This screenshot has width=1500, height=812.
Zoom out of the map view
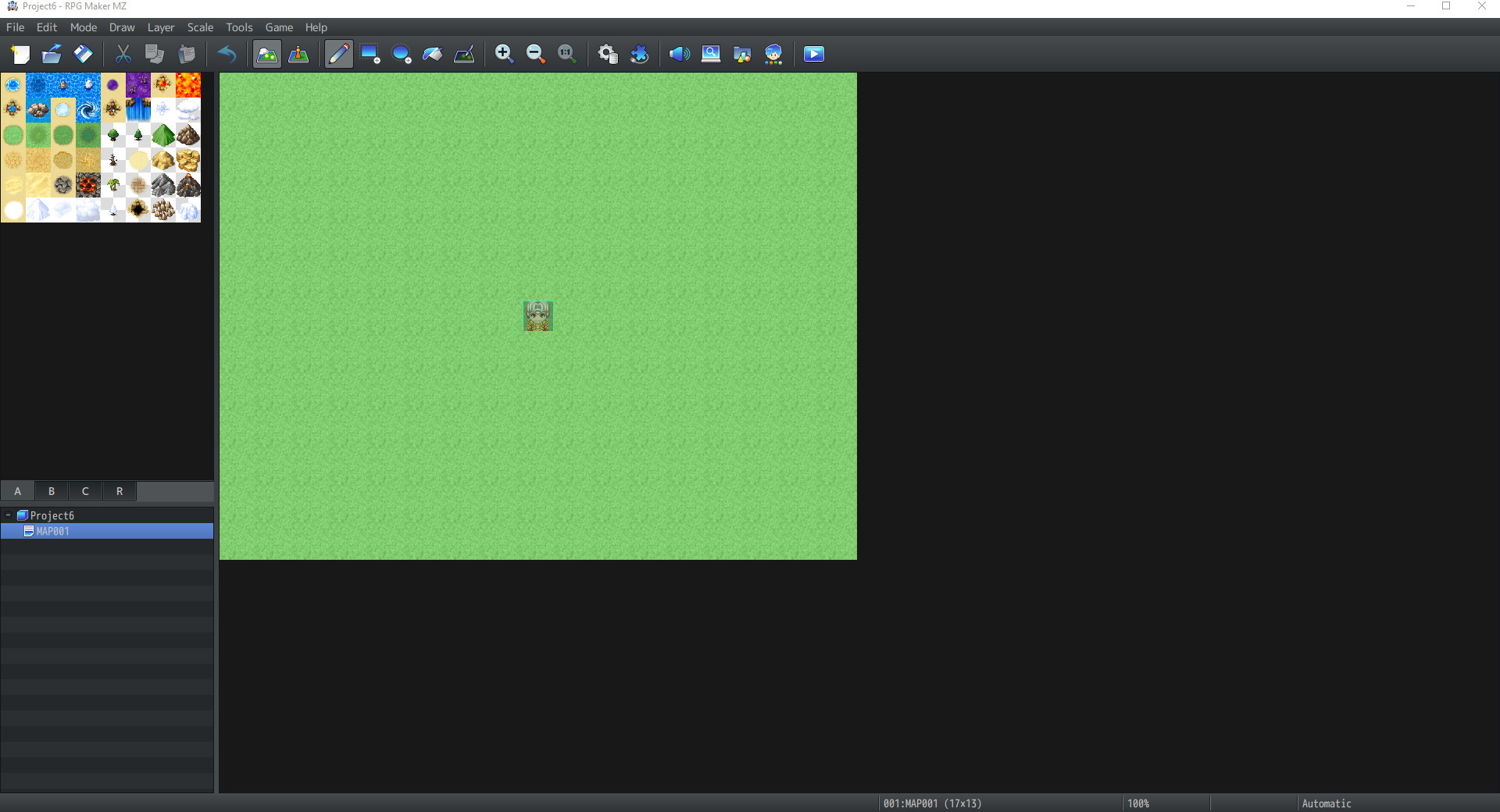[x=535, y=54]
